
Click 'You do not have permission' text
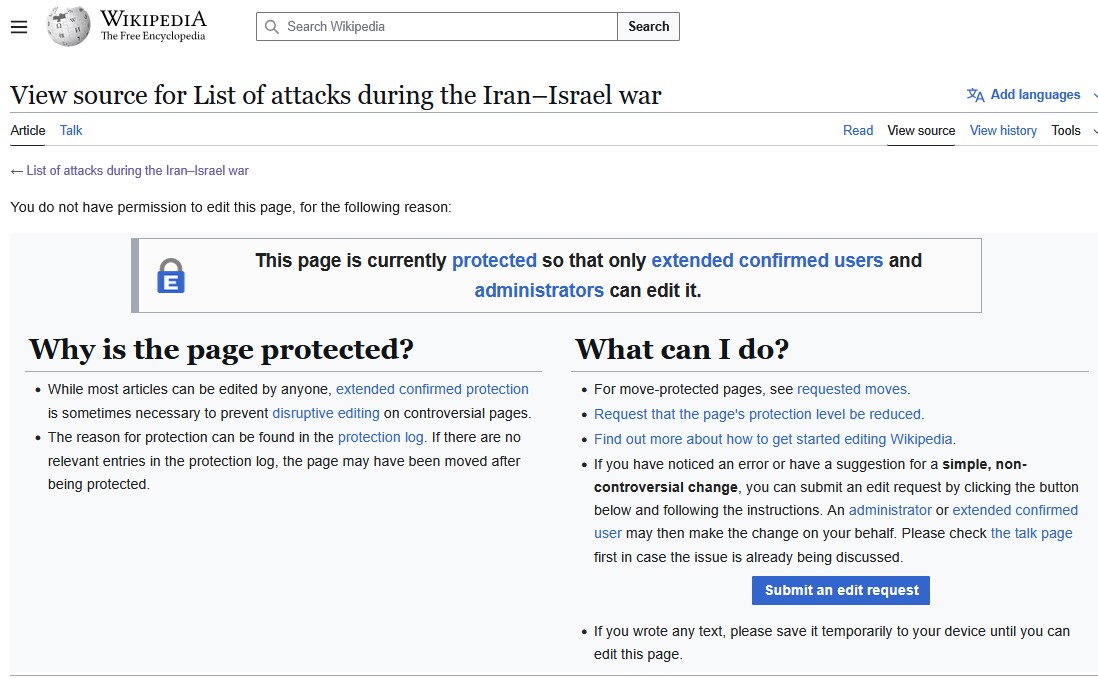pos(230,207)
